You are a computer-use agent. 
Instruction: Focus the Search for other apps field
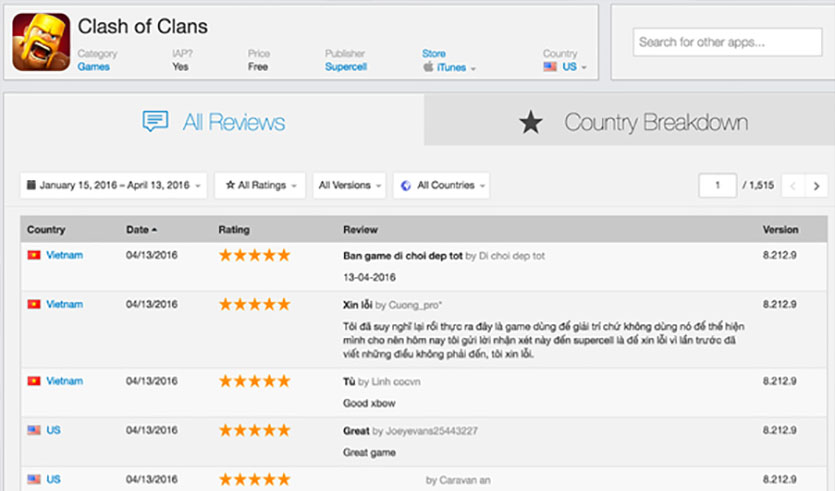click(x=727, y=42)
